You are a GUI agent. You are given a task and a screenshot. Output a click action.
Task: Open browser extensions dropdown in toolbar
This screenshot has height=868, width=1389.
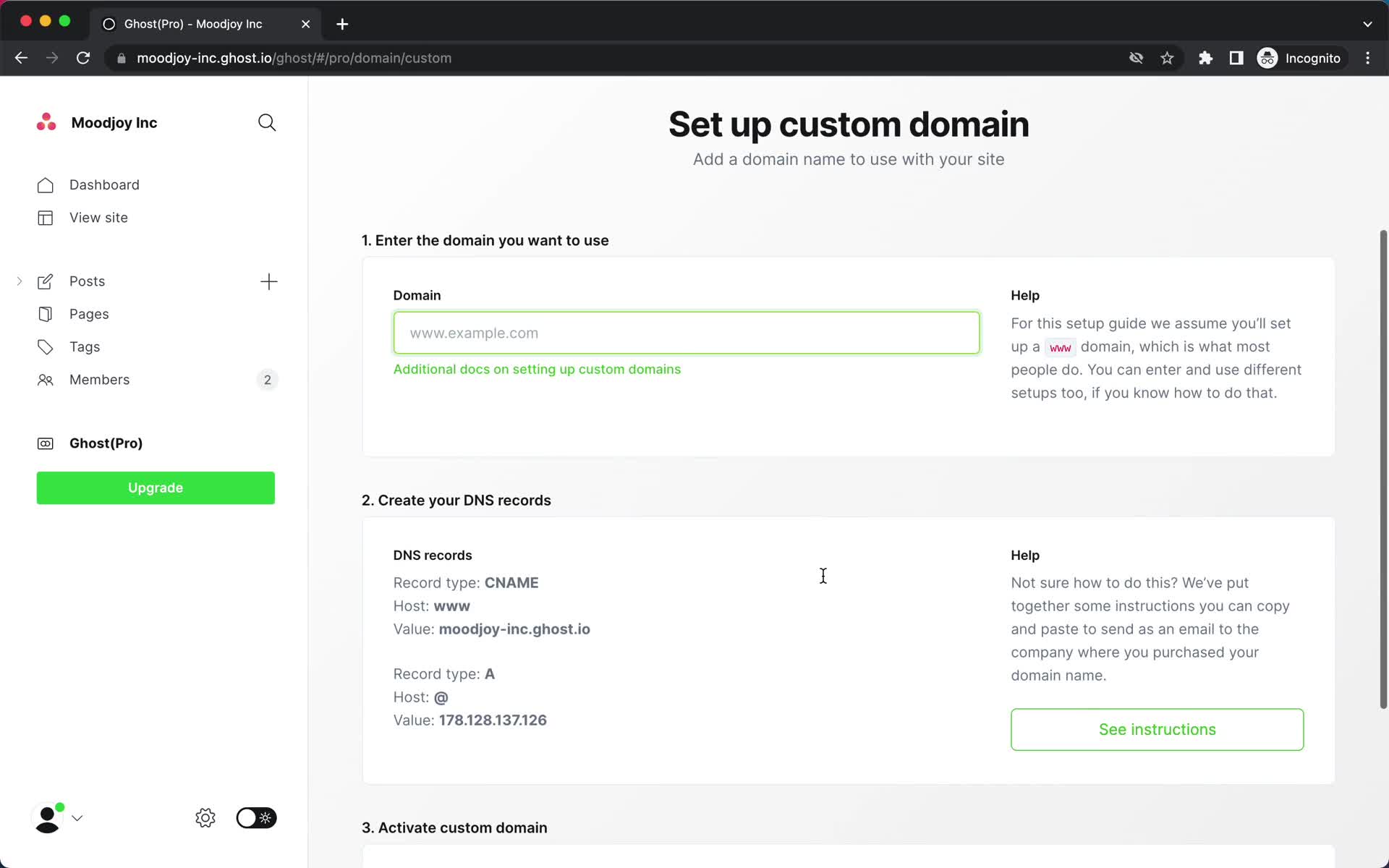(1205, 58)
